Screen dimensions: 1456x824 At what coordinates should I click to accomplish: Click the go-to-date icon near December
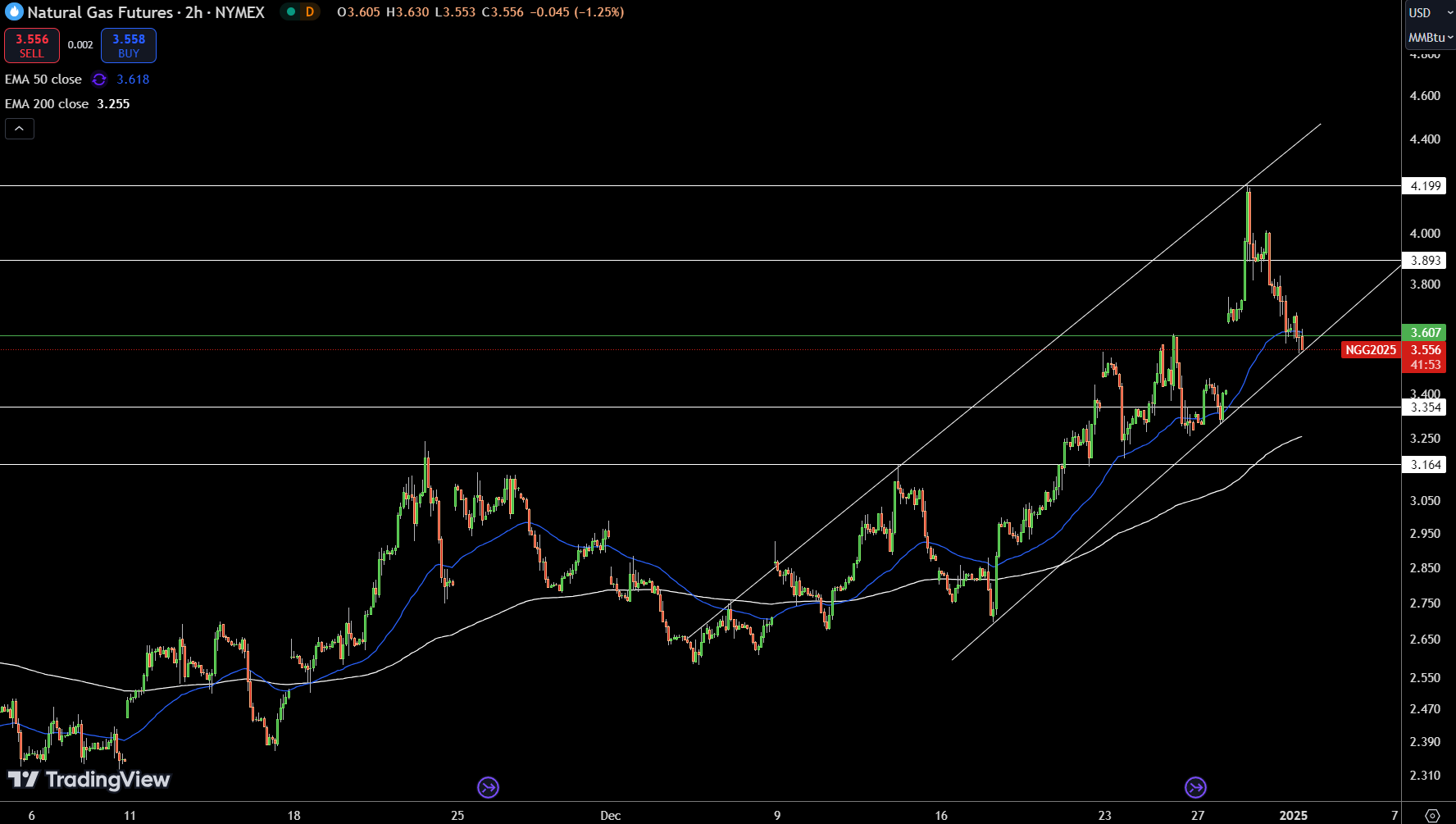[x=488, y=788]
